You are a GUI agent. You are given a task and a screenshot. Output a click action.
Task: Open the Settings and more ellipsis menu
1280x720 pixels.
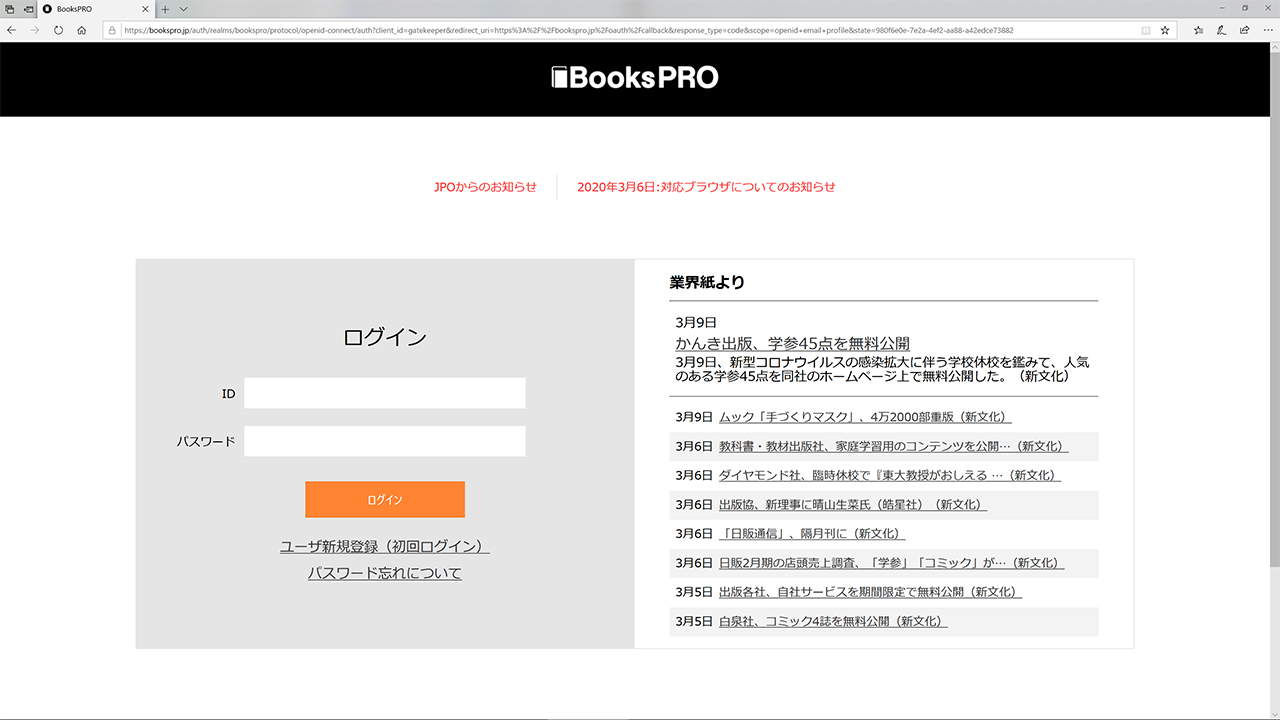tap(1267, 30)
